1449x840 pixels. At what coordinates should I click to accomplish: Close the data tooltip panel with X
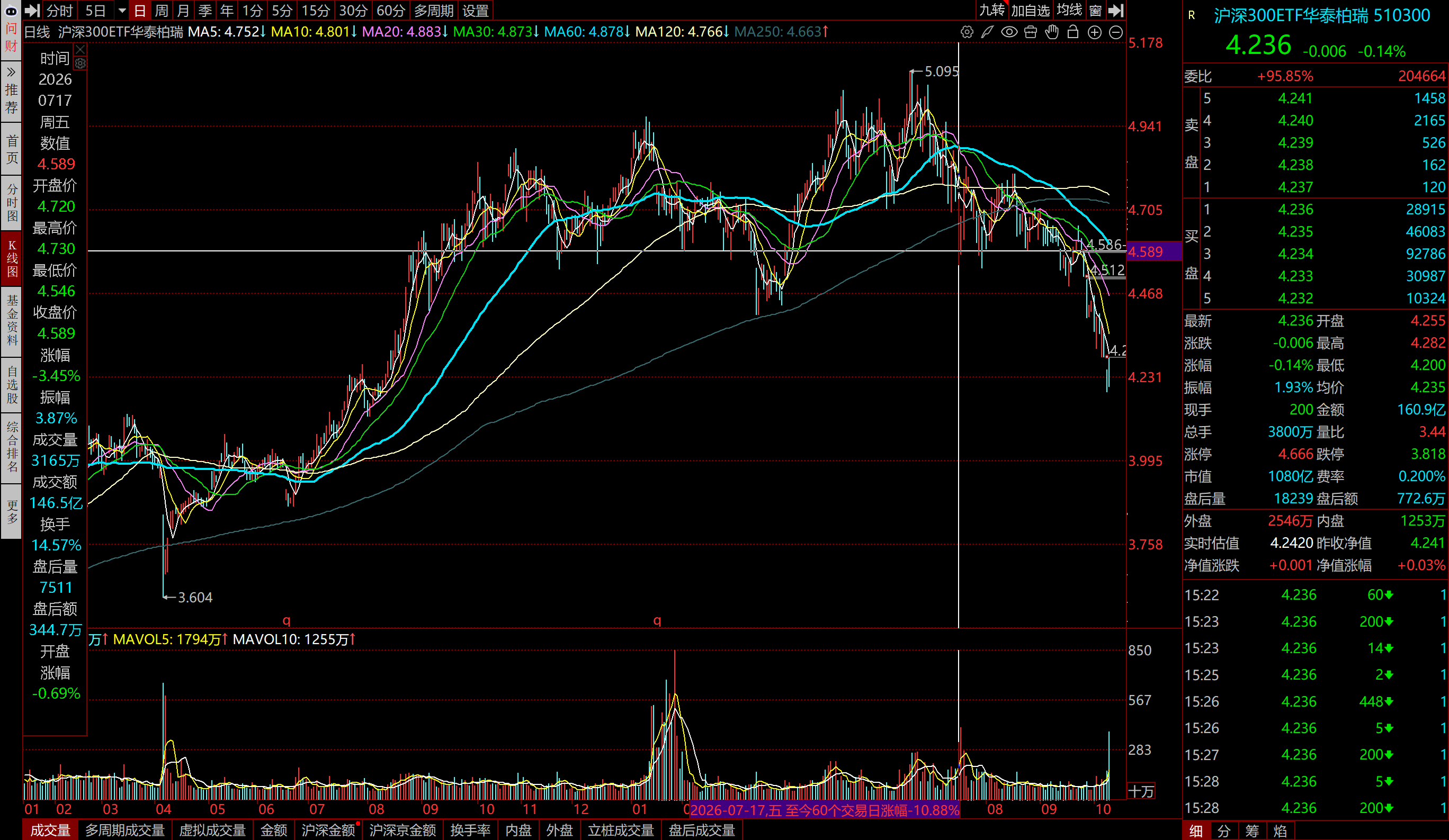click(x=80, y=50)
